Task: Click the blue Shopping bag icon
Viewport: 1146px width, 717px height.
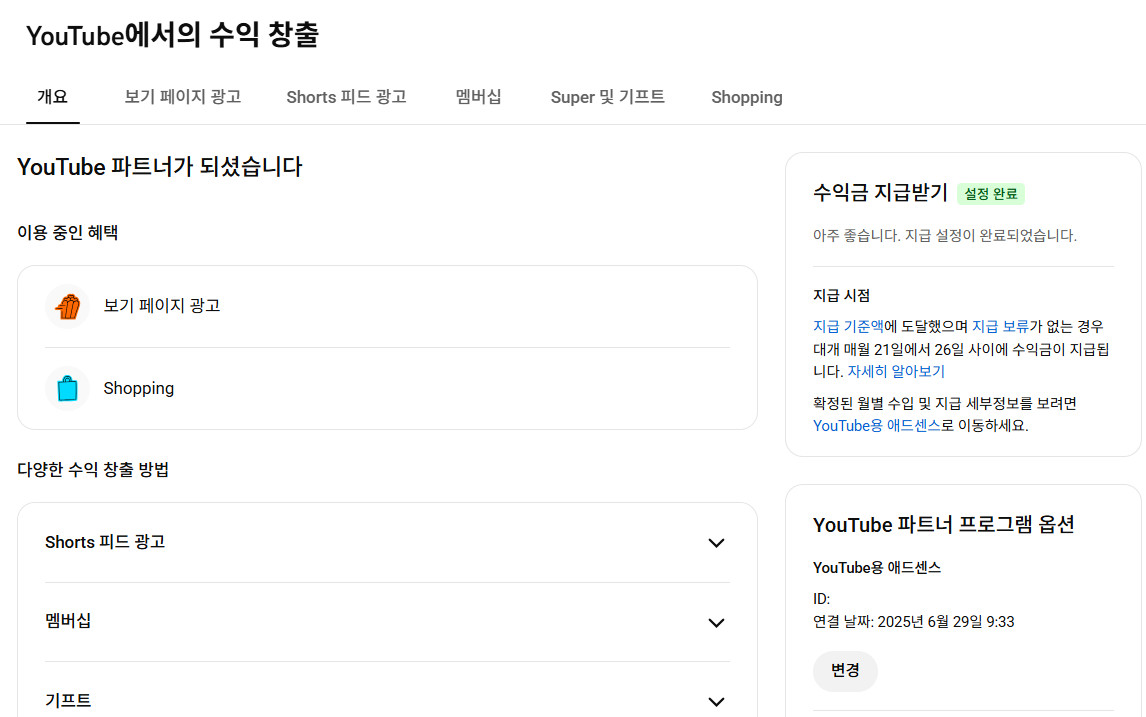Action: click(67, 388)
